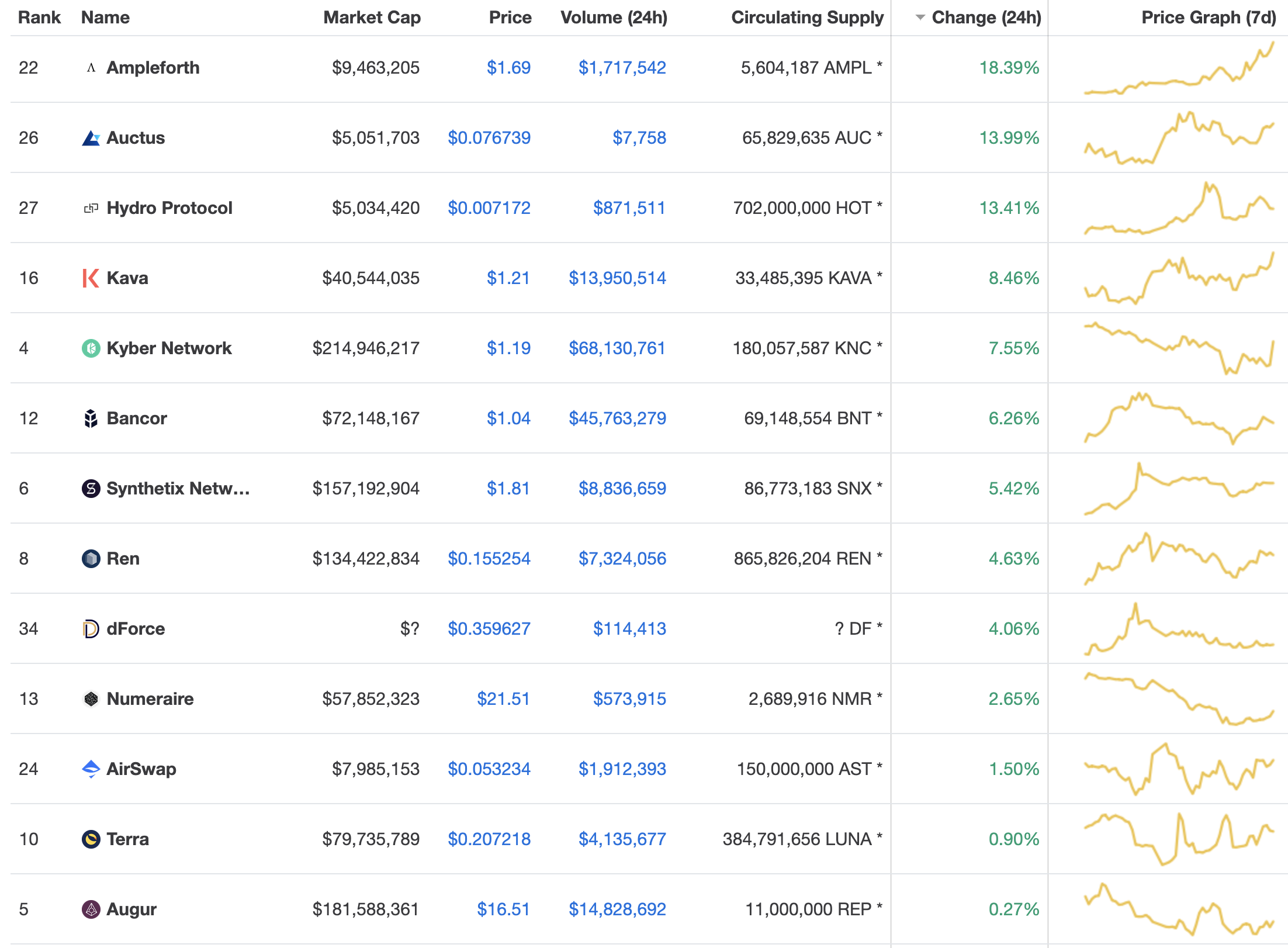The image size is (1288, 948).
Task: Sort table by Rank column header
Action: coord(39,18)
